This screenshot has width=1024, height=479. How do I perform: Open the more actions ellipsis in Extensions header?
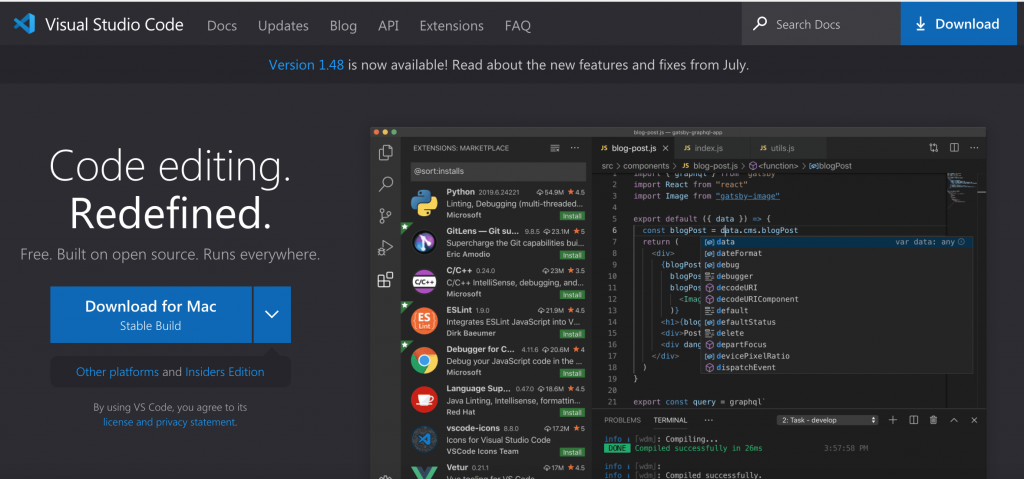tap(575, 148)
